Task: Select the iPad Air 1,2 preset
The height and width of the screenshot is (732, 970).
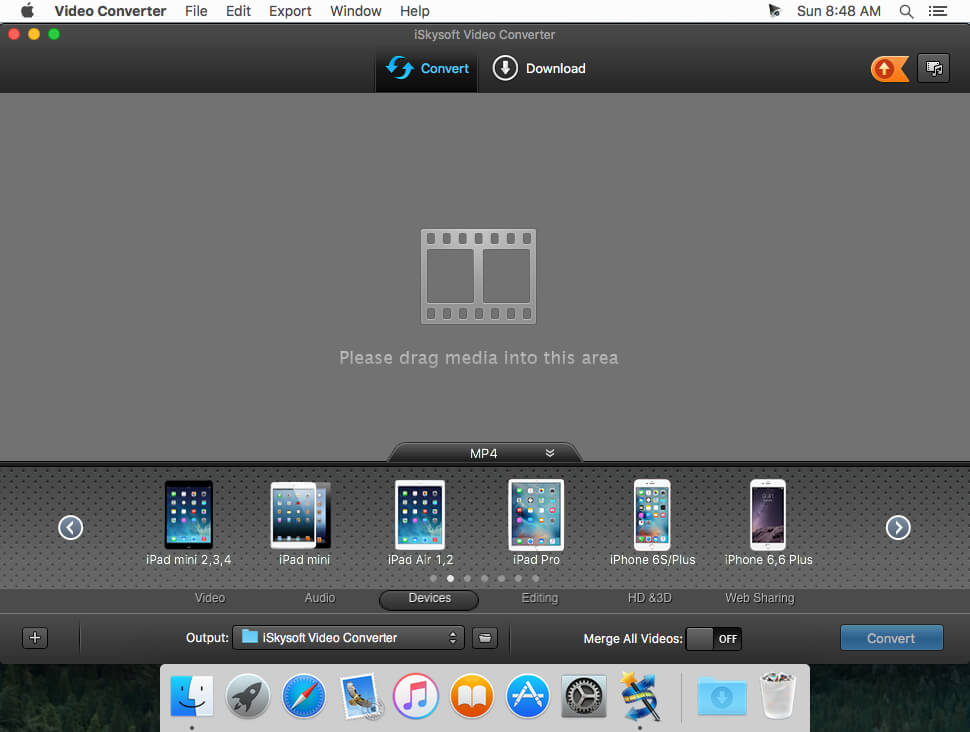Action: tap(420, 523)
